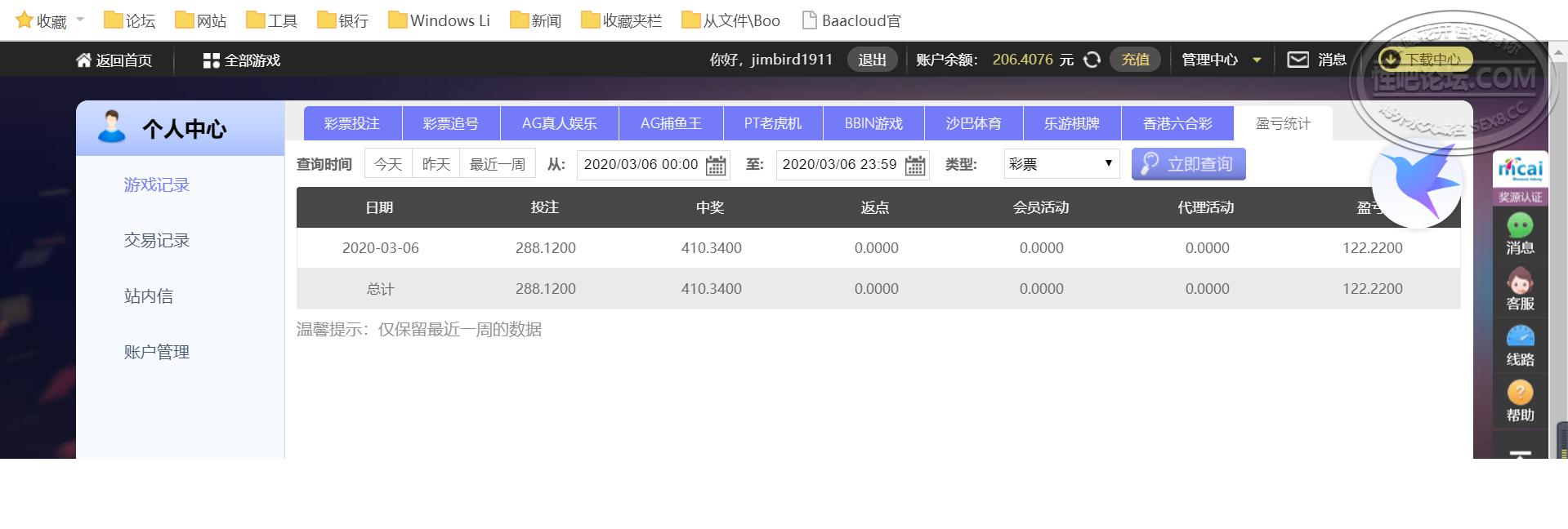
Task: Open calendar icon for end date
Action: tap(915, 165)
